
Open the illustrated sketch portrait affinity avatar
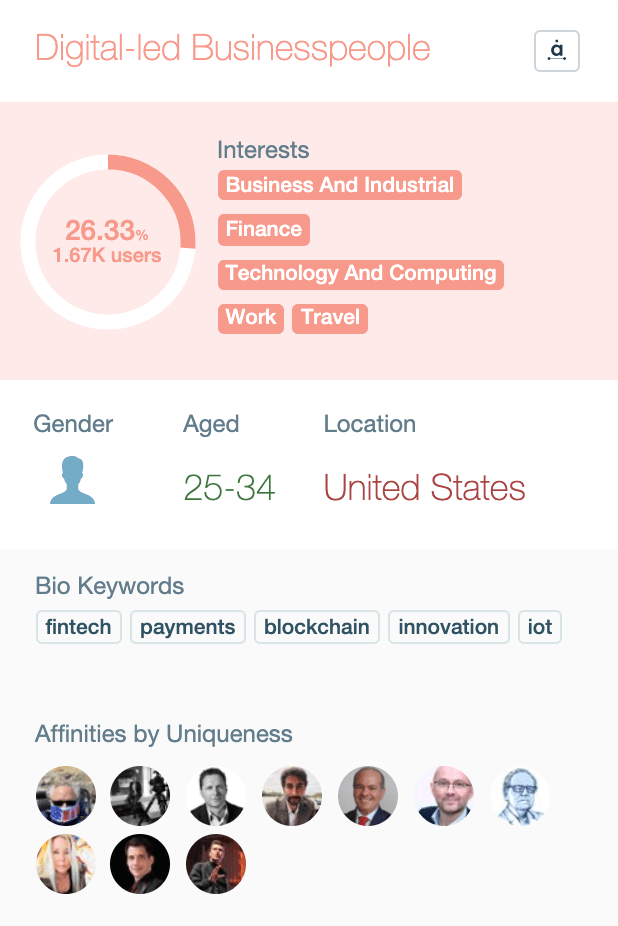[x=520, y=797]
